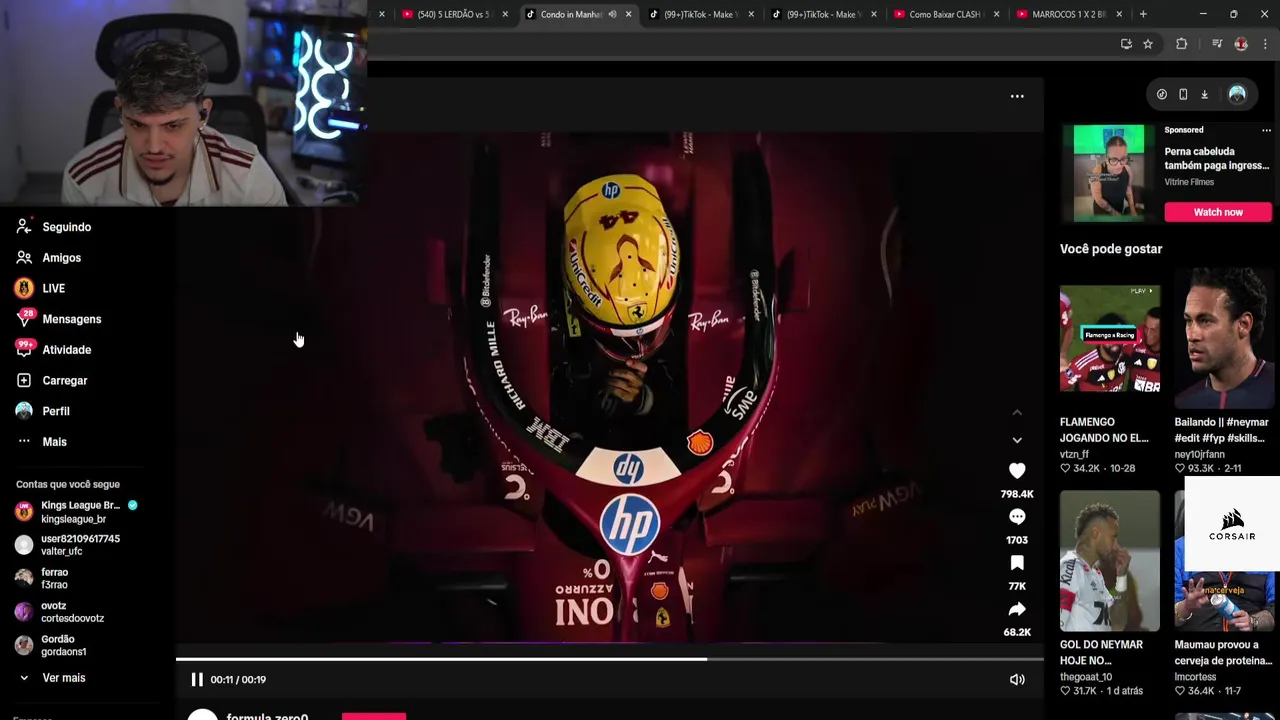
Task: Click the install app icon in address bar
Action: click(1126, 44)
